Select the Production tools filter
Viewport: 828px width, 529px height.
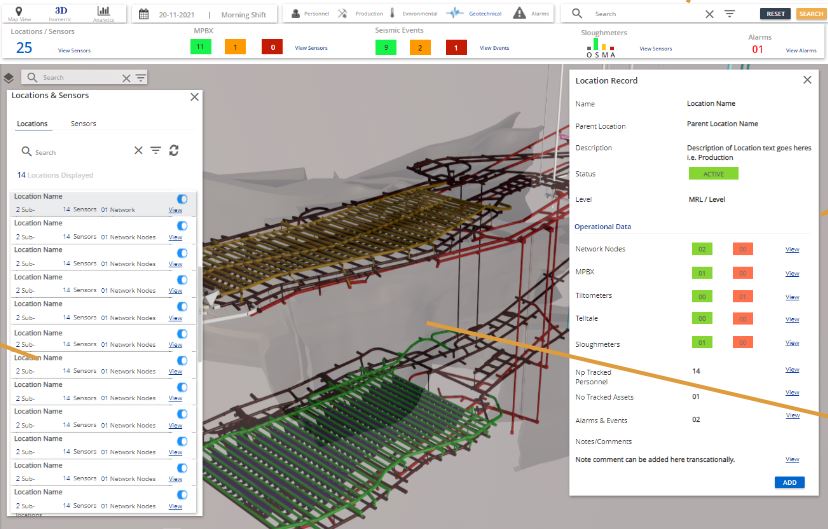point(361,14)
